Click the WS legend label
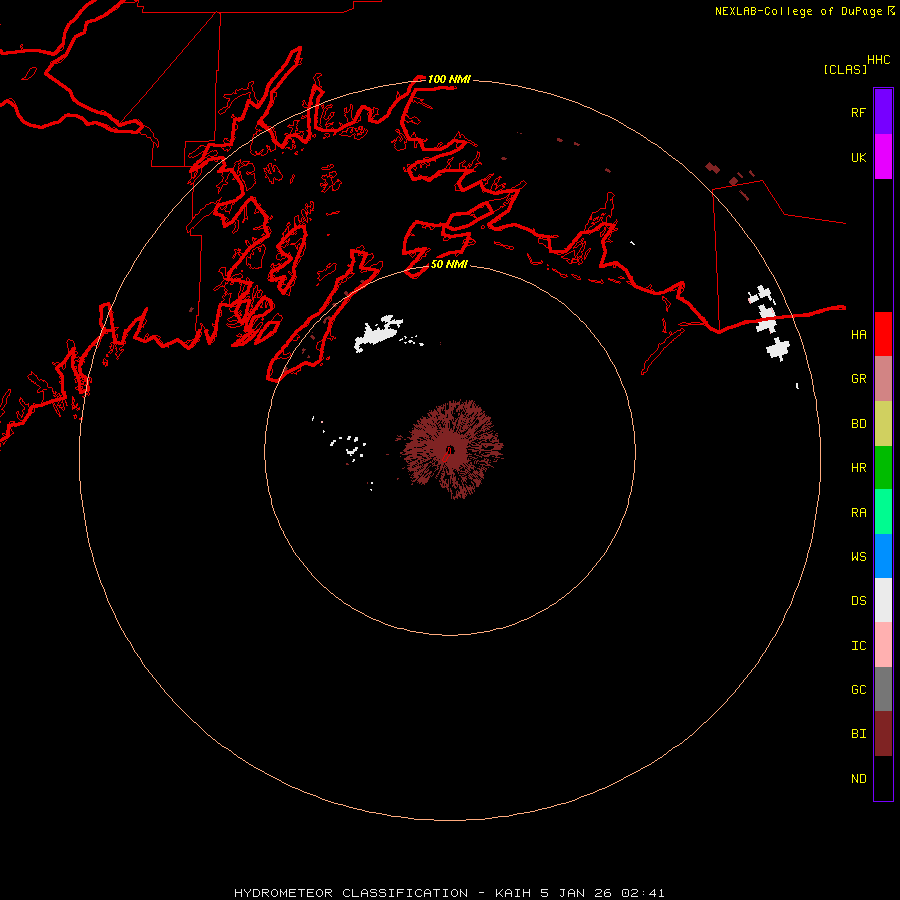 [x=858, y=557]
